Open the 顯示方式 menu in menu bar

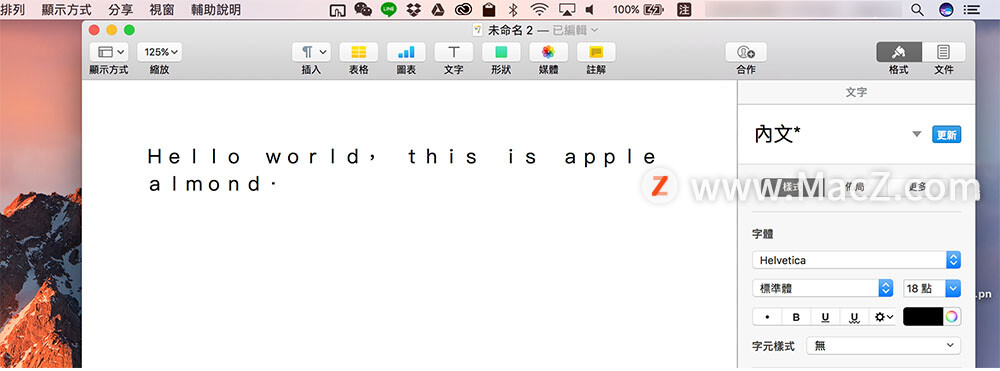[x=66, y=10]
